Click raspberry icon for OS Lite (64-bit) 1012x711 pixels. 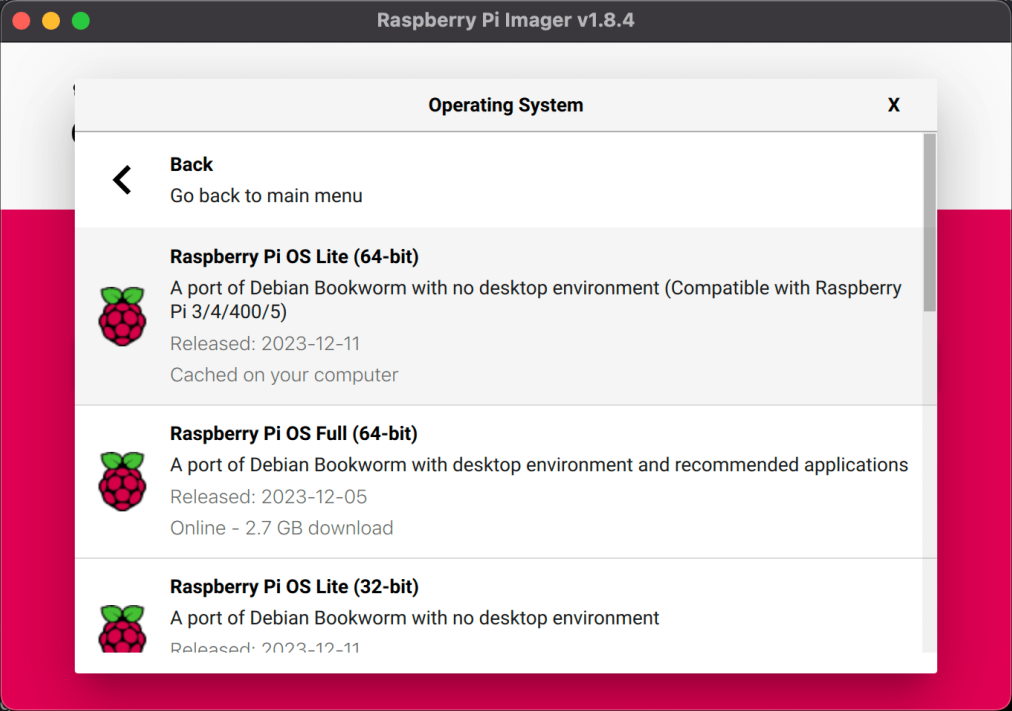tap(122, 316)
